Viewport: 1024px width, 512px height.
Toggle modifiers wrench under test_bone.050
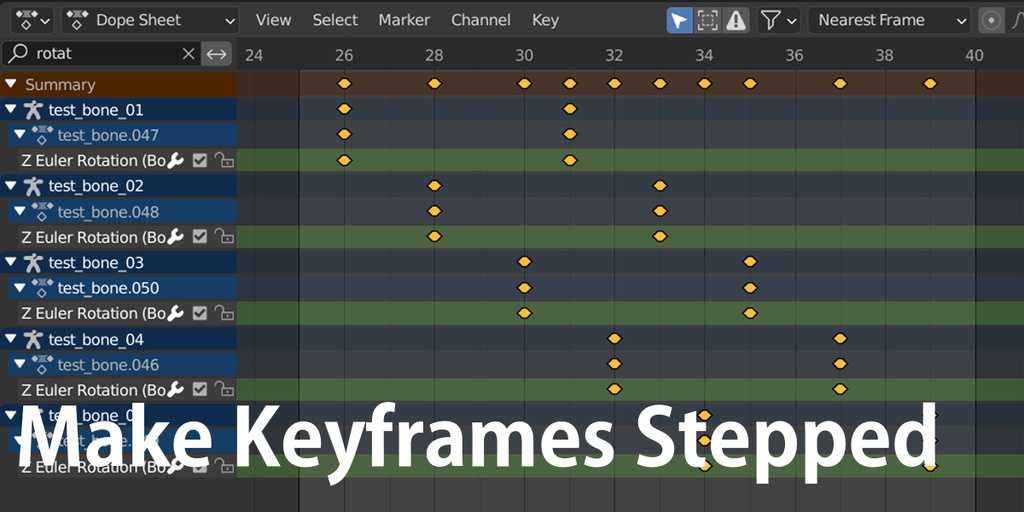point(175,313)
